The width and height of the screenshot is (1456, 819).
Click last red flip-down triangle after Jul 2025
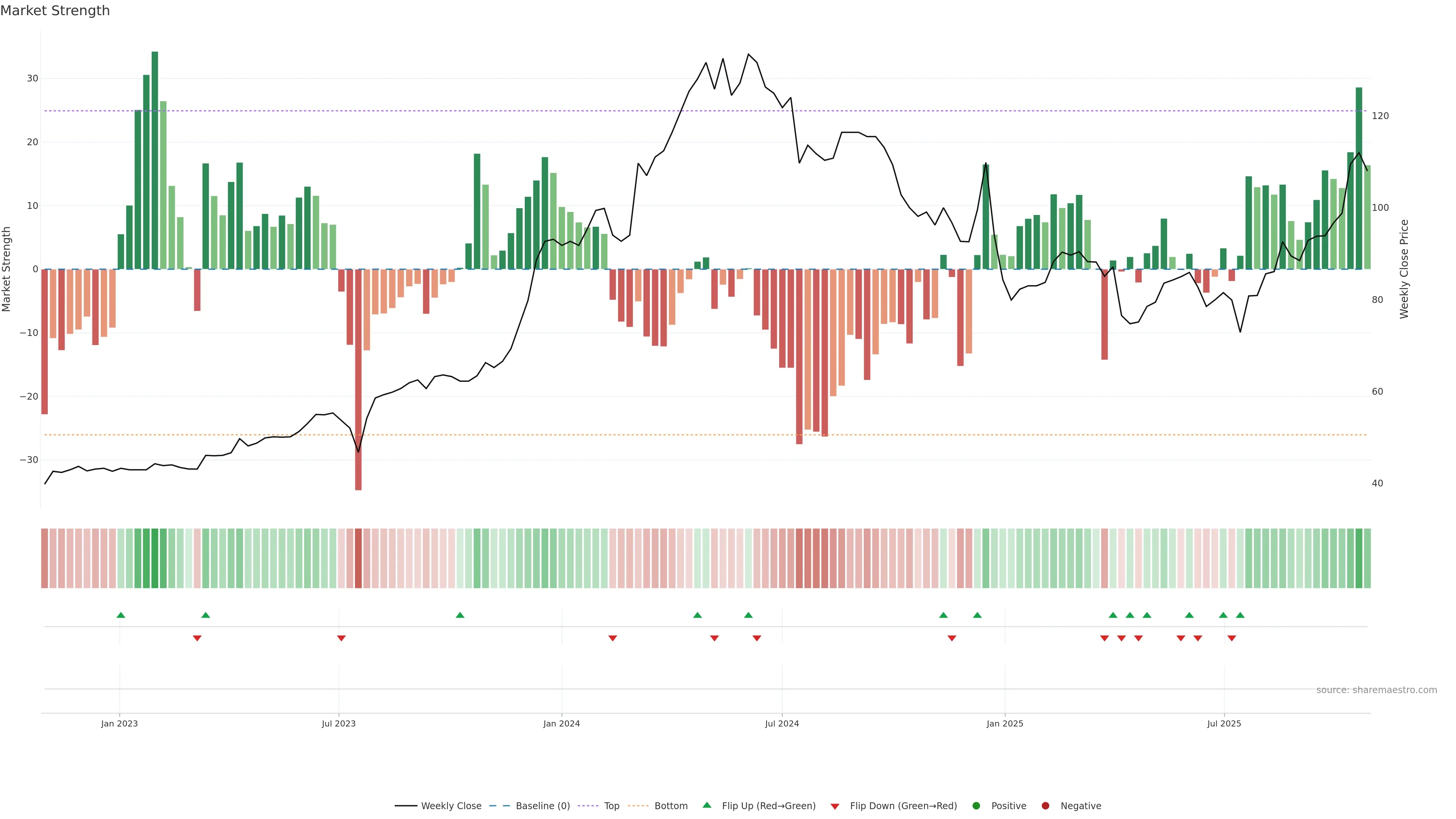pos(1232,638)
